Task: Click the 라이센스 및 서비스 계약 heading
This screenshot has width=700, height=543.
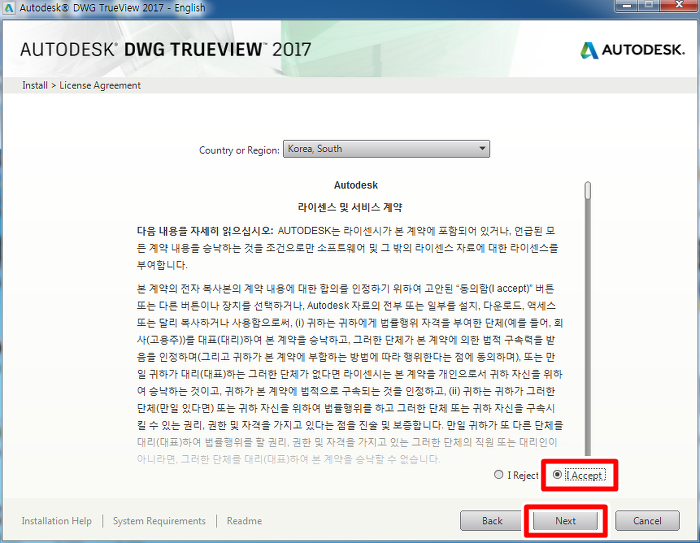Action: pos(350,207)
